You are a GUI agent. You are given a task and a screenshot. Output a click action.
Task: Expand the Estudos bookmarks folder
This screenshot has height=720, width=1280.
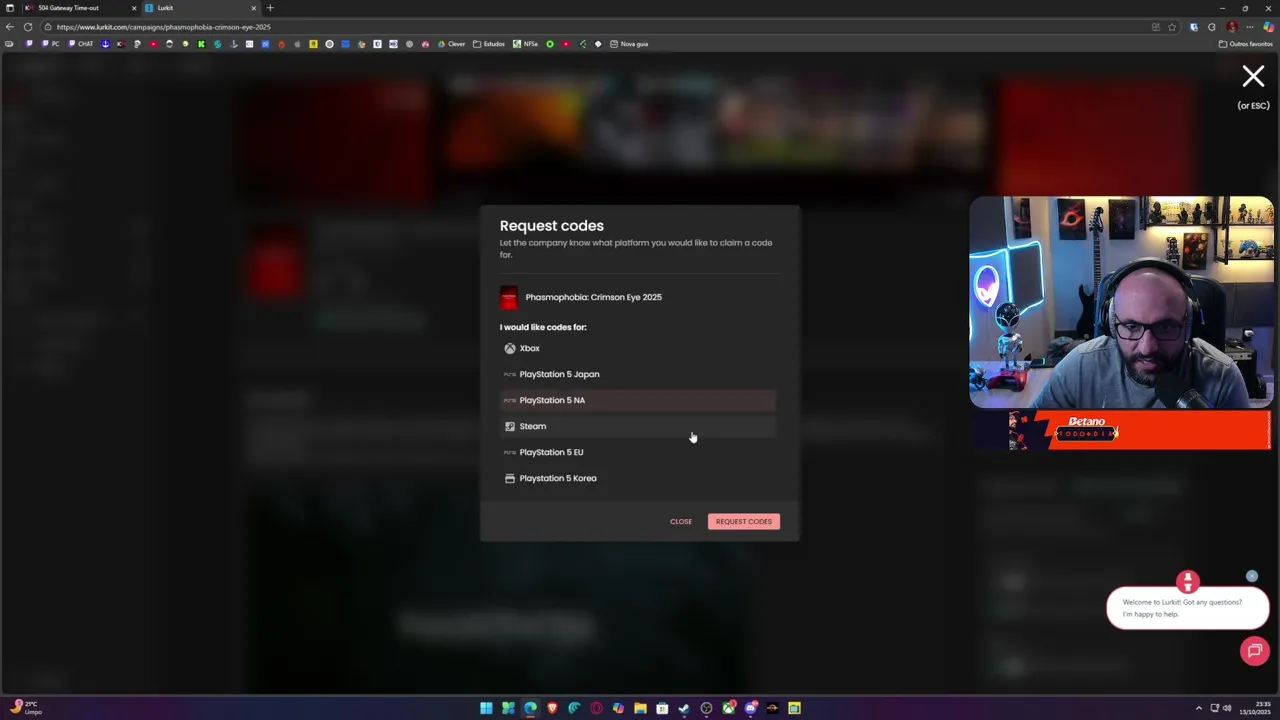click(490, 44)
